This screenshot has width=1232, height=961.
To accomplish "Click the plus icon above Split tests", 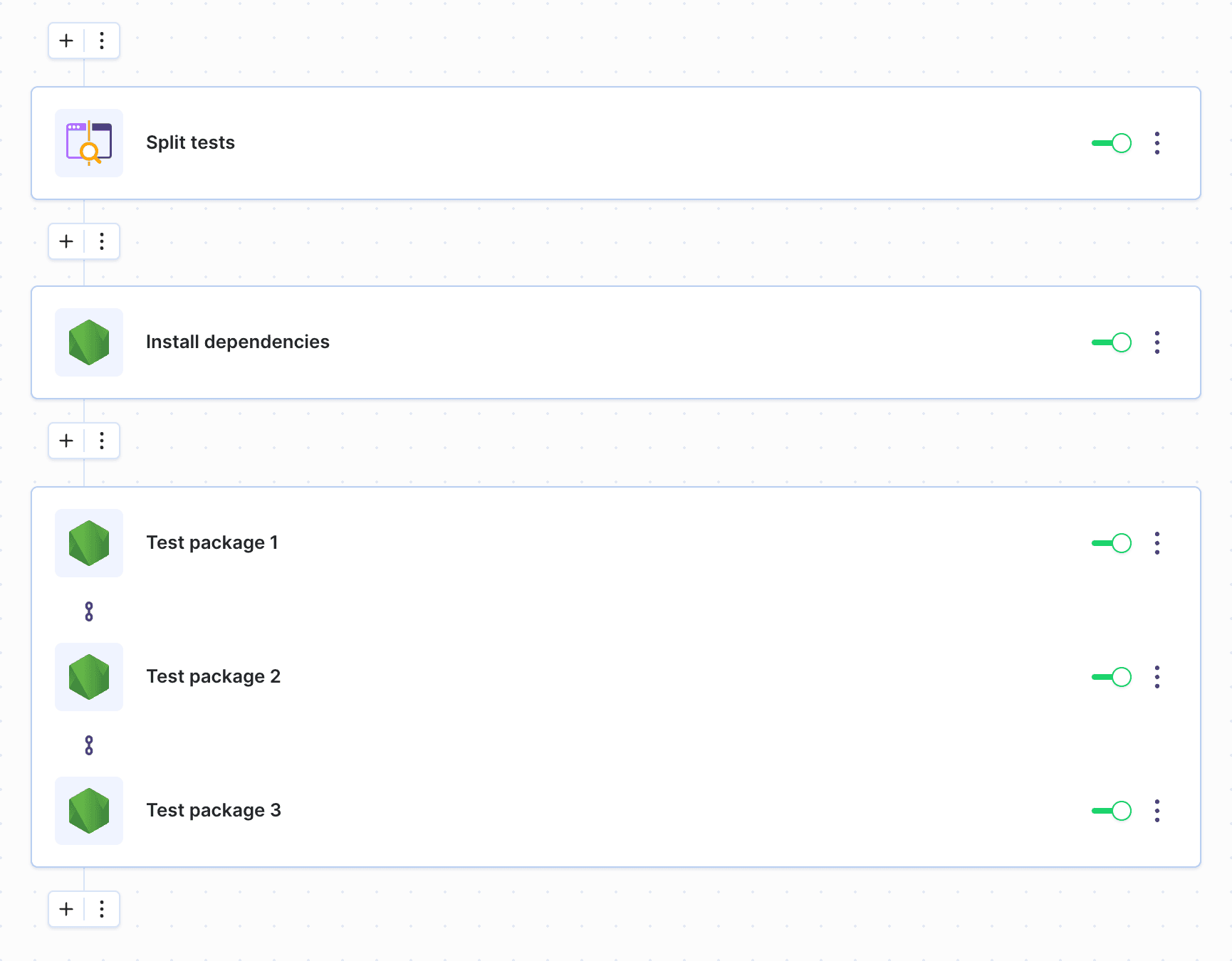I will coord(66,41).
